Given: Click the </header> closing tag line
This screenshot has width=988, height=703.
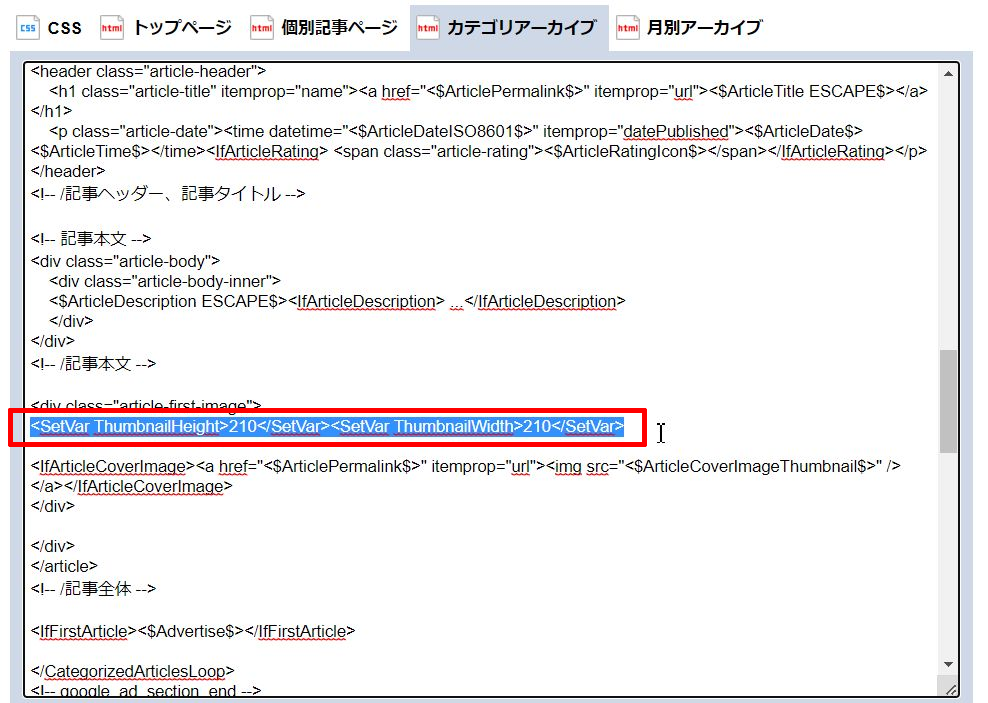Looking at the screenshot, I should coord(68,171).
